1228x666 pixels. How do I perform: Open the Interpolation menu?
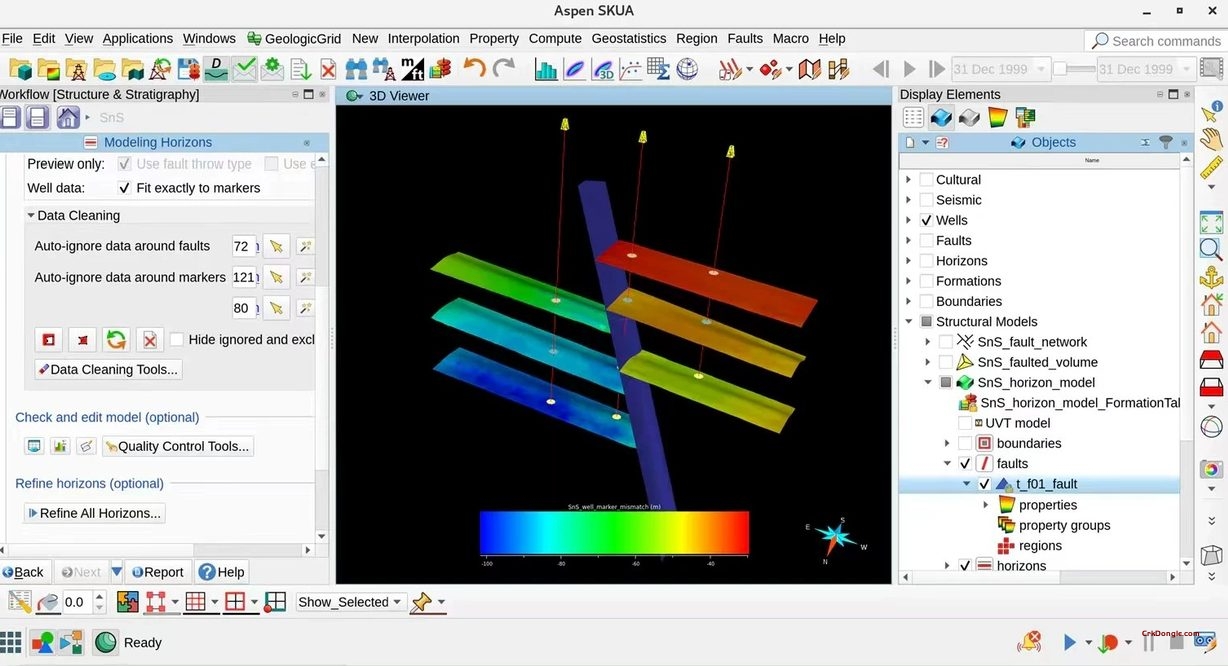[x=424, y=38]
